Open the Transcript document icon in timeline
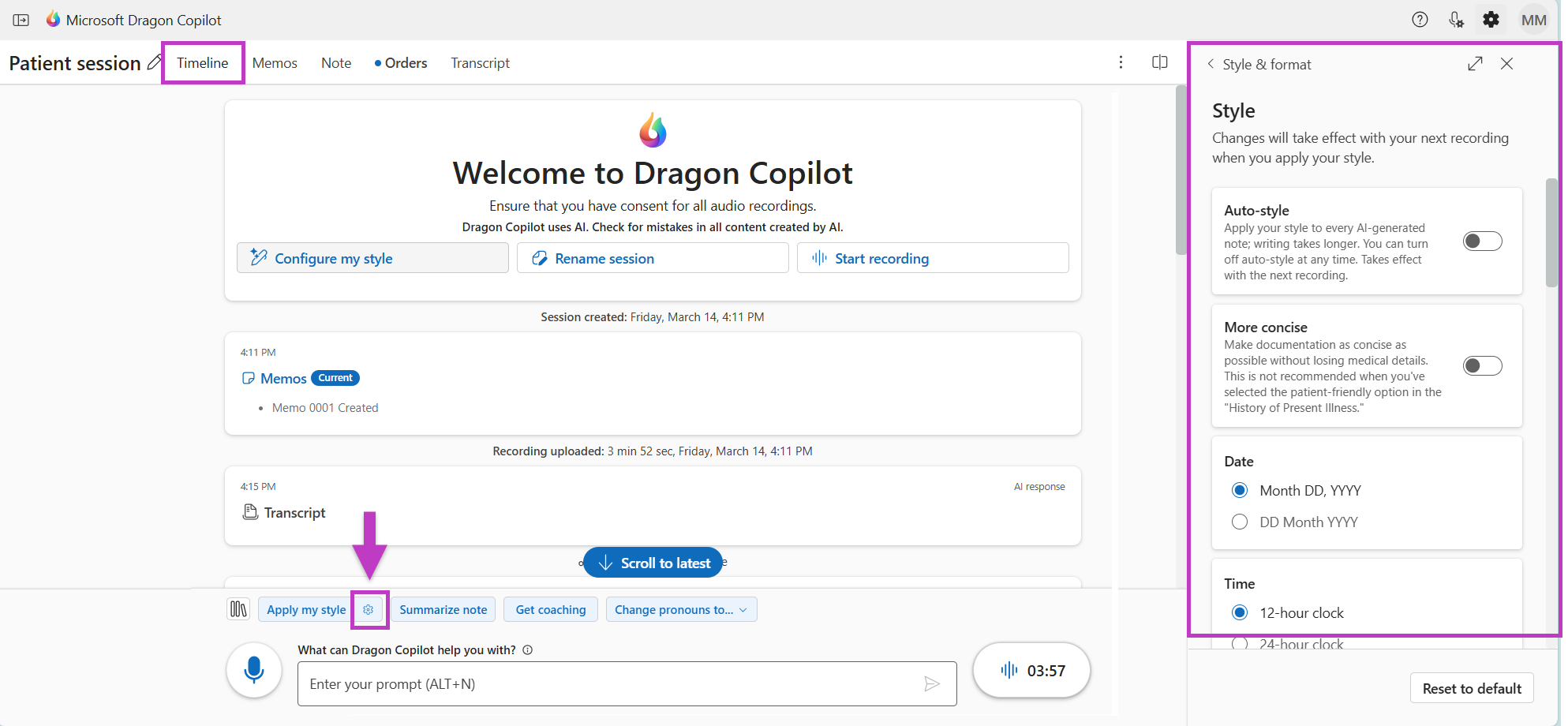 (250, 512)
